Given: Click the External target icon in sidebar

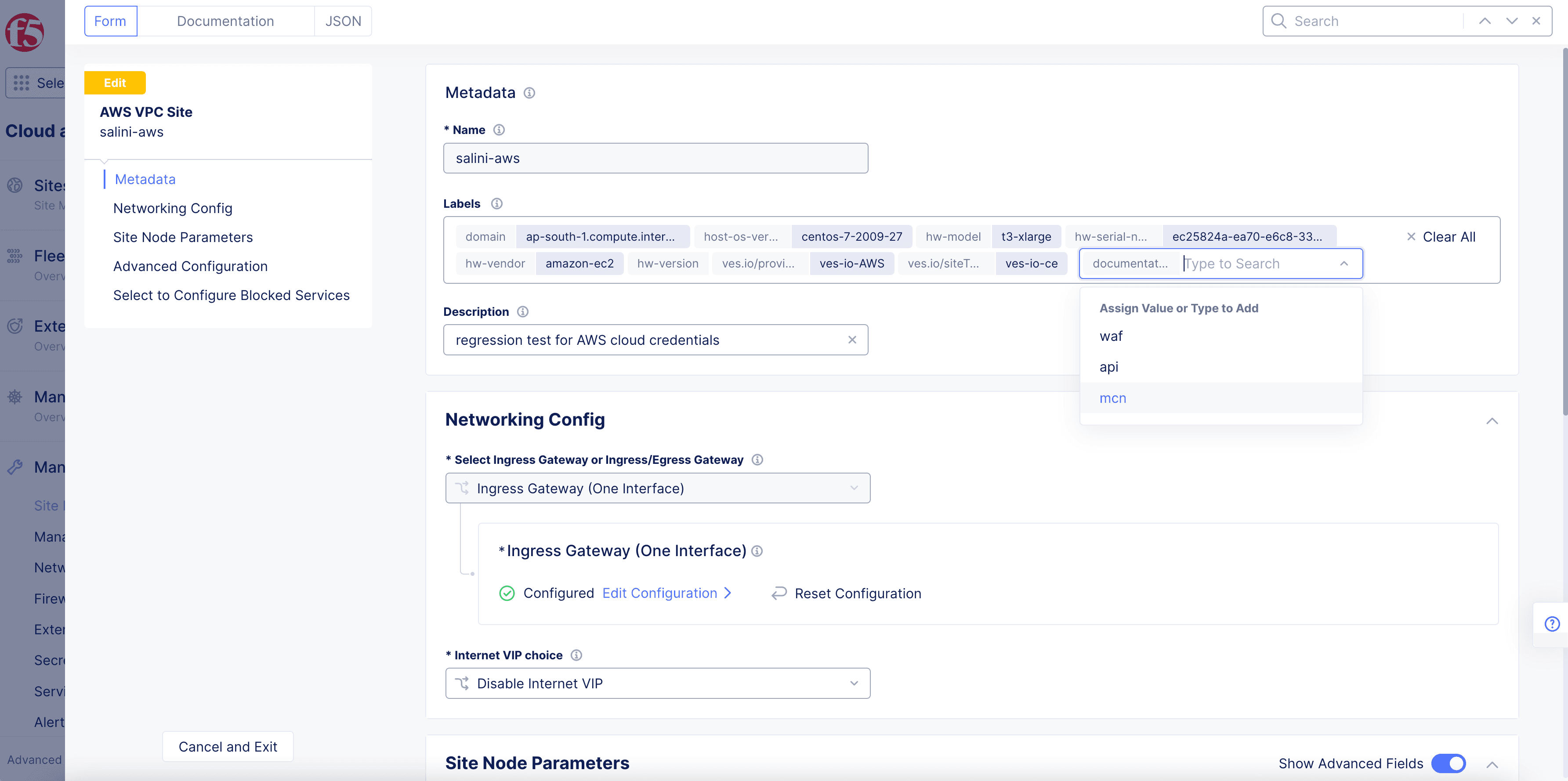Looking at the screenshot, I should 14,326.
